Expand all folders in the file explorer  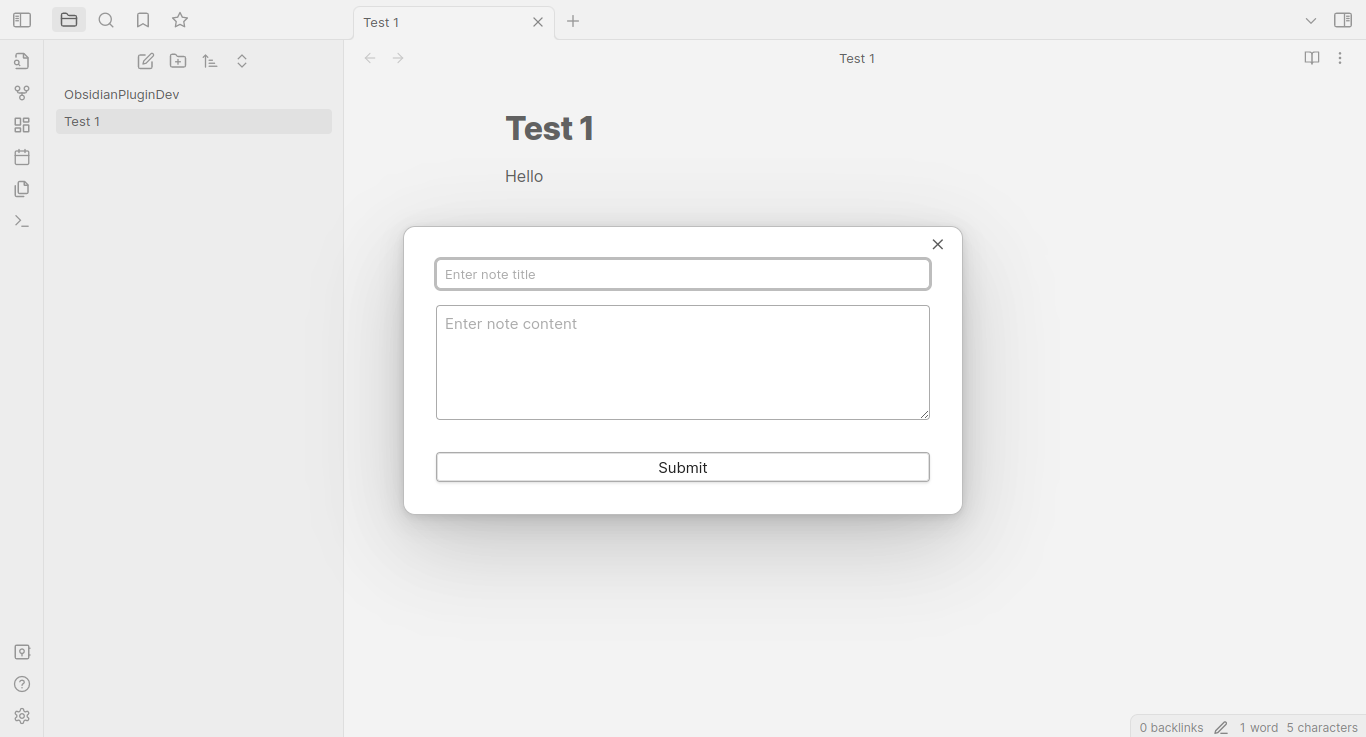(242, 61)
